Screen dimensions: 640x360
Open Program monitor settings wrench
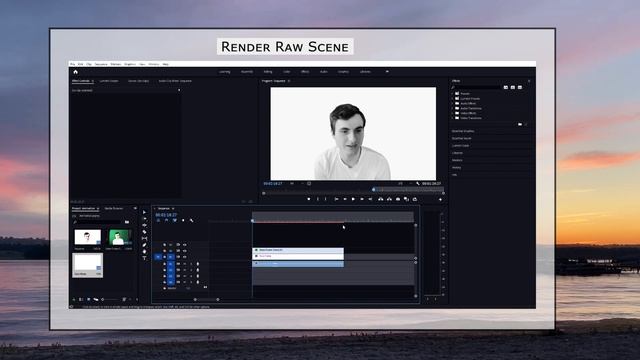coord(418,184)
